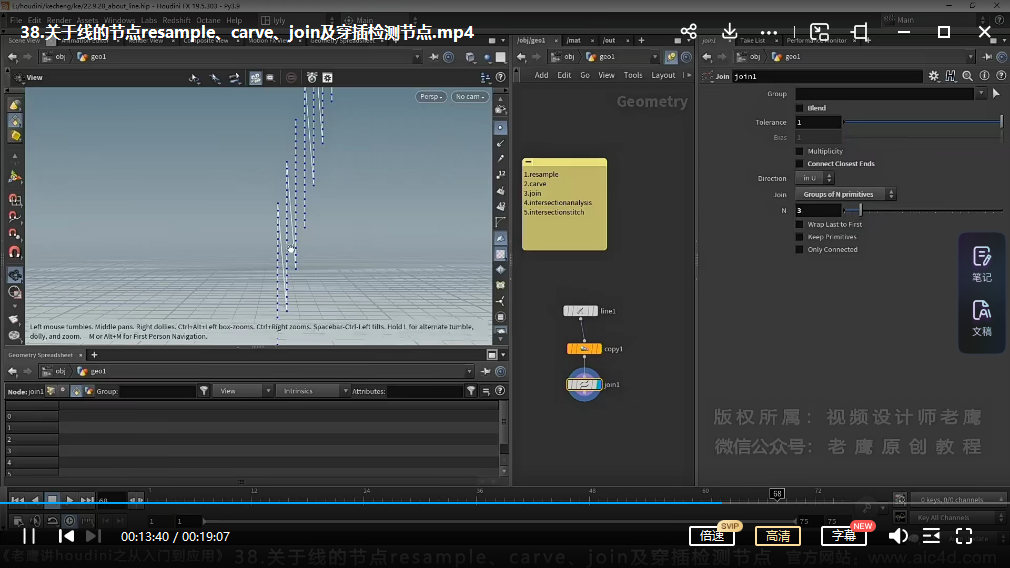Screen dimensions: 1010x568
Task: Select the join1 node
Action: pos(584,384)
